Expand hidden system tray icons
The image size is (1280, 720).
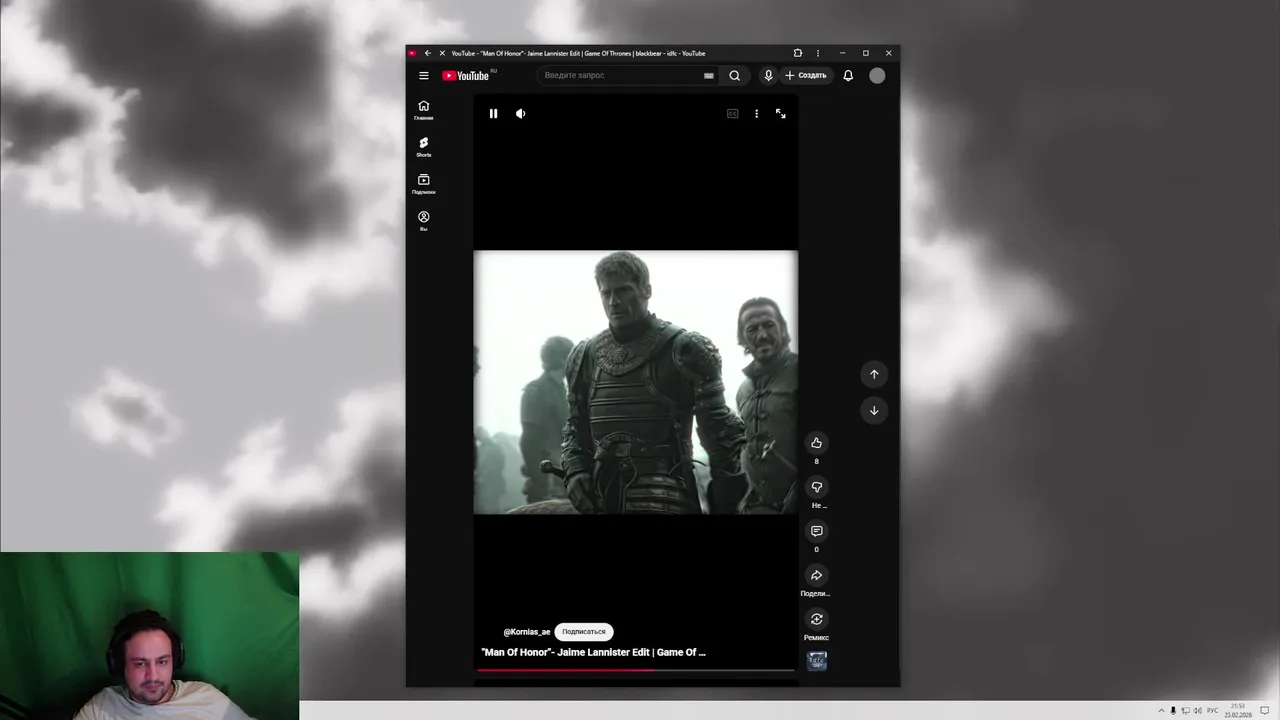[1161, 711]
